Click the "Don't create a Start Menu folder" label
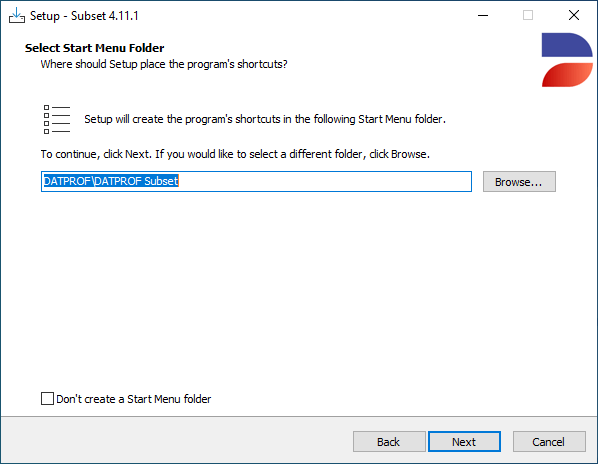598x464 pixels. point(133,399)
